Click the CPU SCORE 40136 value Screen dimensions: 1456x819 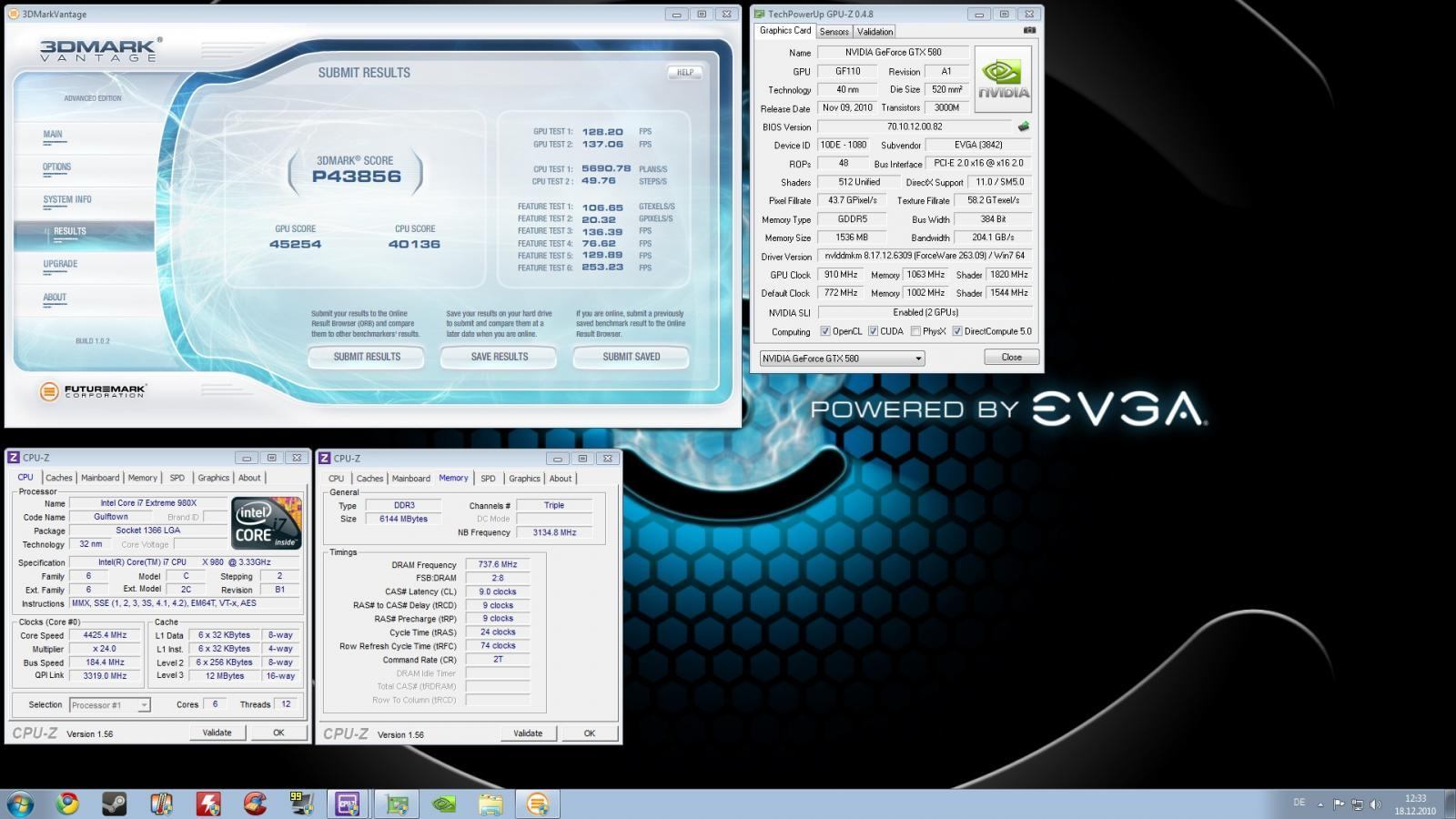coord(414,244)
